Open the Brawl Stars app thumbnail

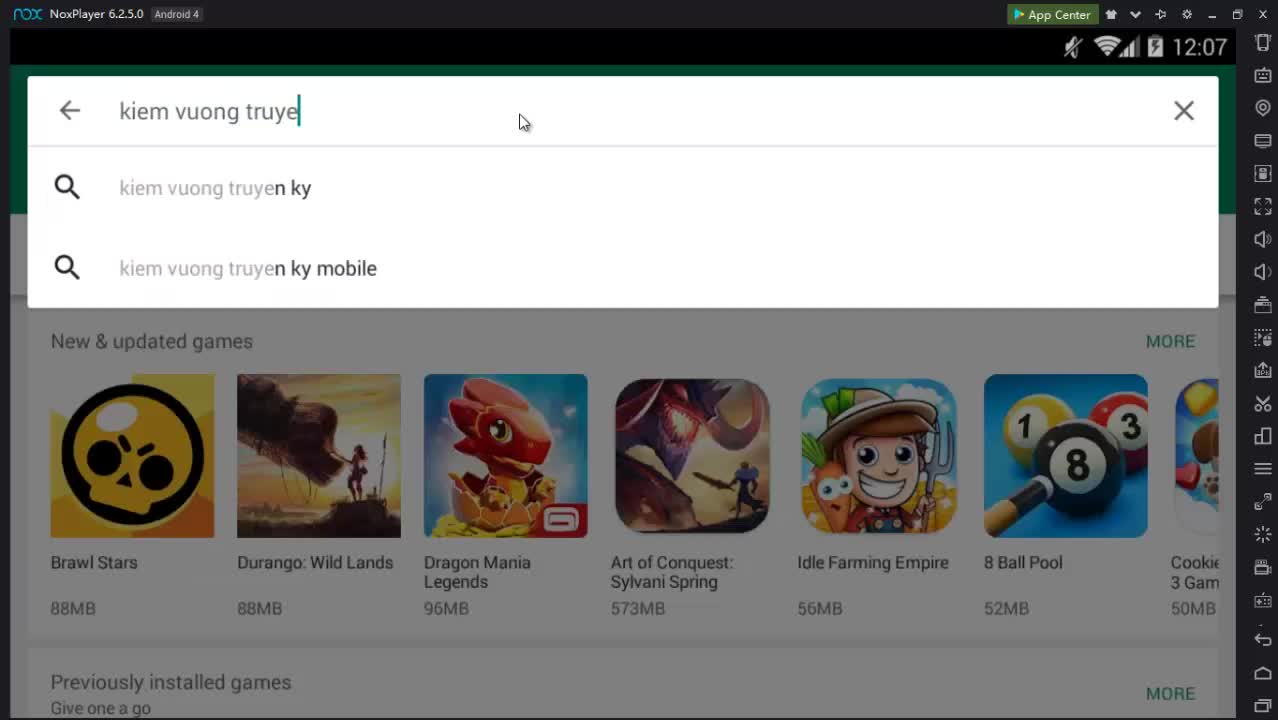132,456
